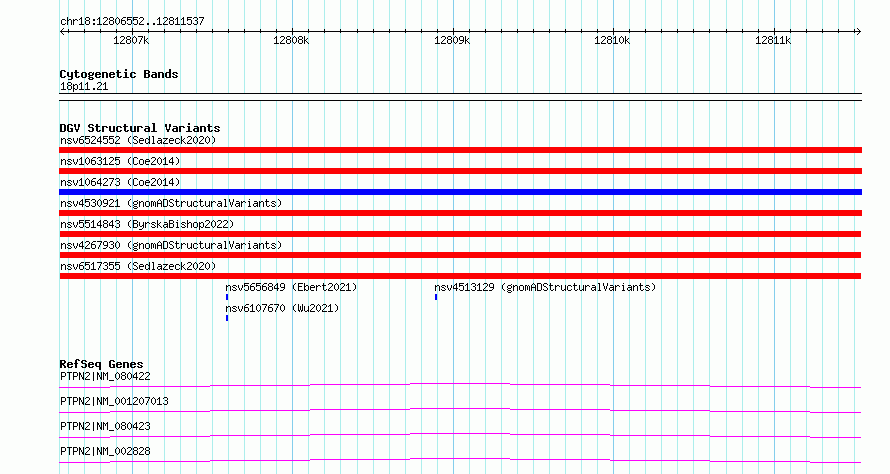Select the PTPN2|NM_002828 transcript label
The image size is (890, 474).
(105, 451)
